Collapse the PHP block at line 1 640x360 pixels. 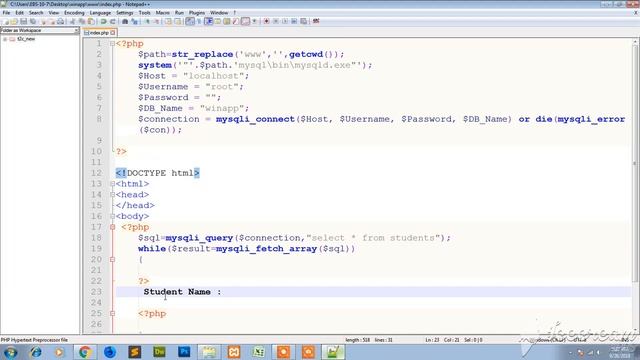coord(112,44)
